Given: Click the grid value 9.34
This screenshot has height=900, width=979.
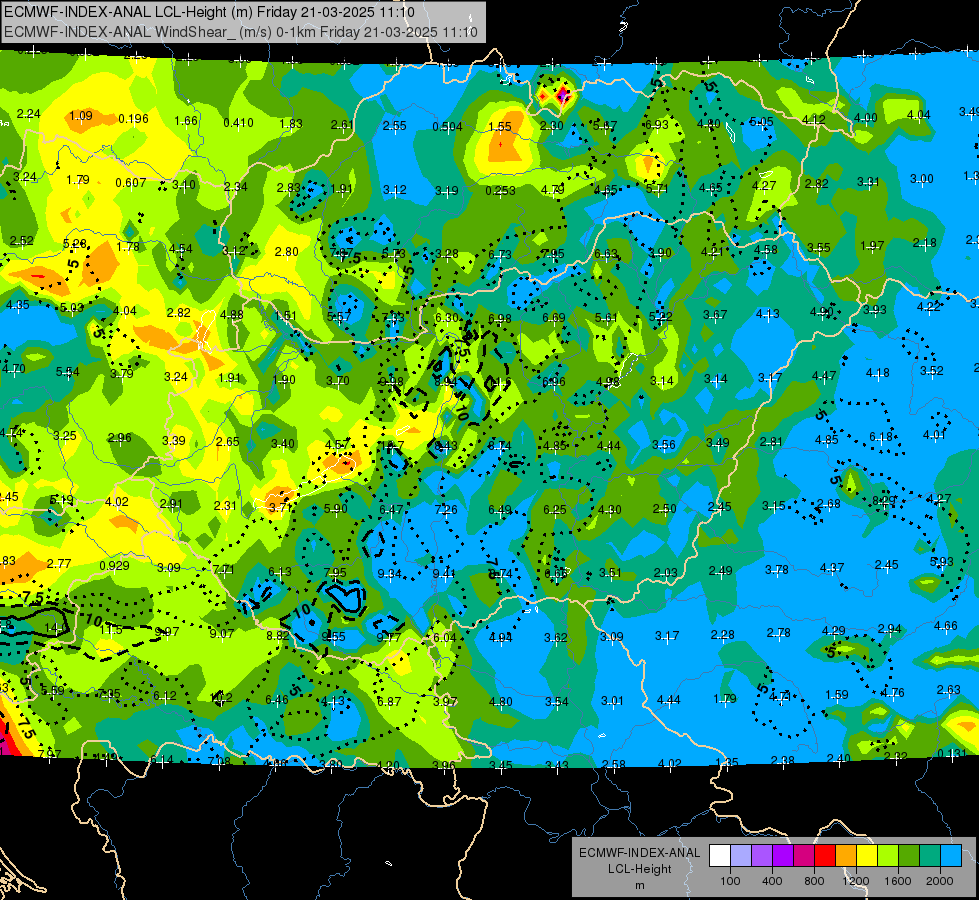Looking at the screenshot, I should tap(390, 573).
